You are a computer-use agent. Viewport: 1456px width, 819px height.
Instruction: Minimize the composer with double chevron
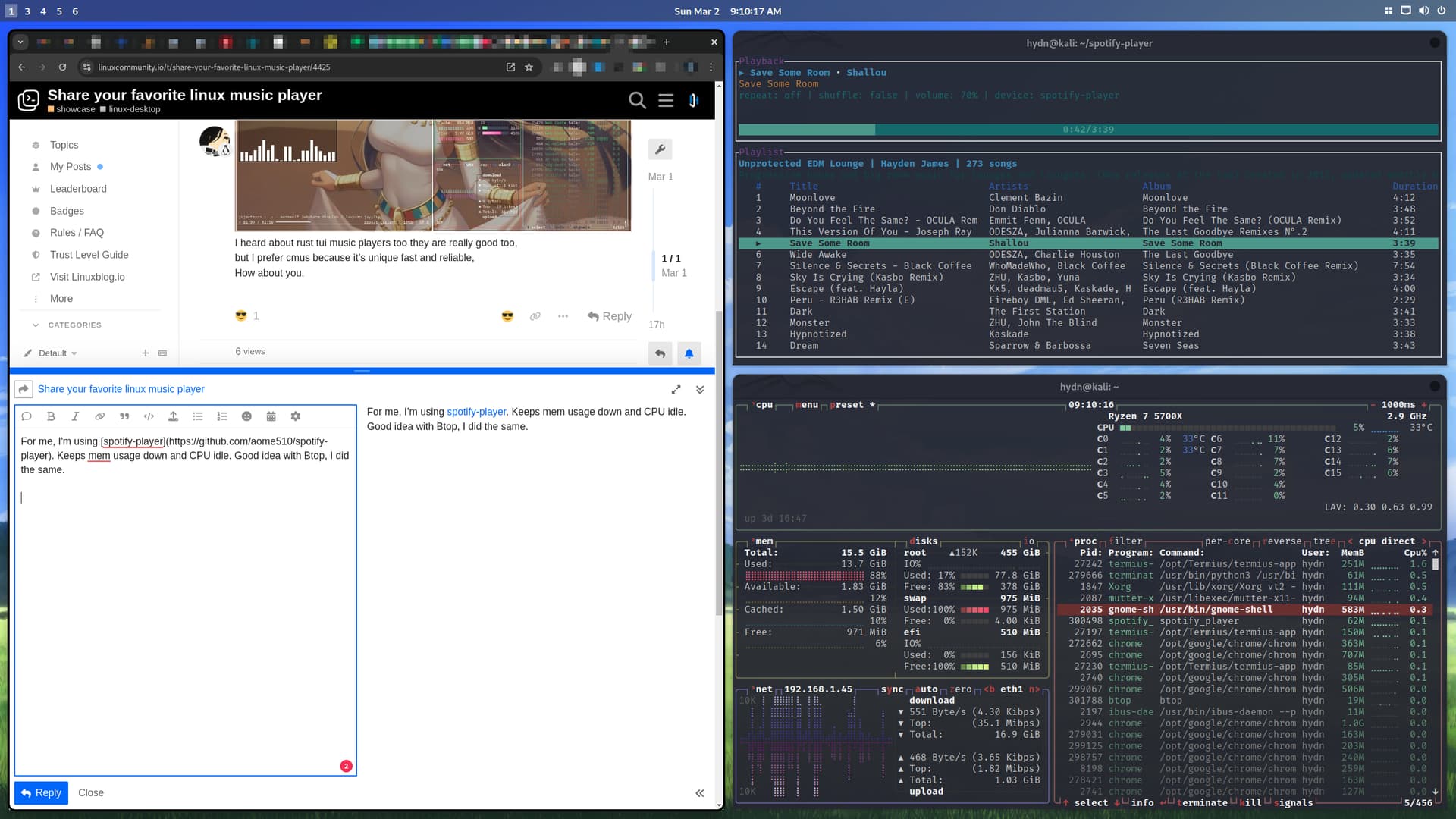pos(700,390)
